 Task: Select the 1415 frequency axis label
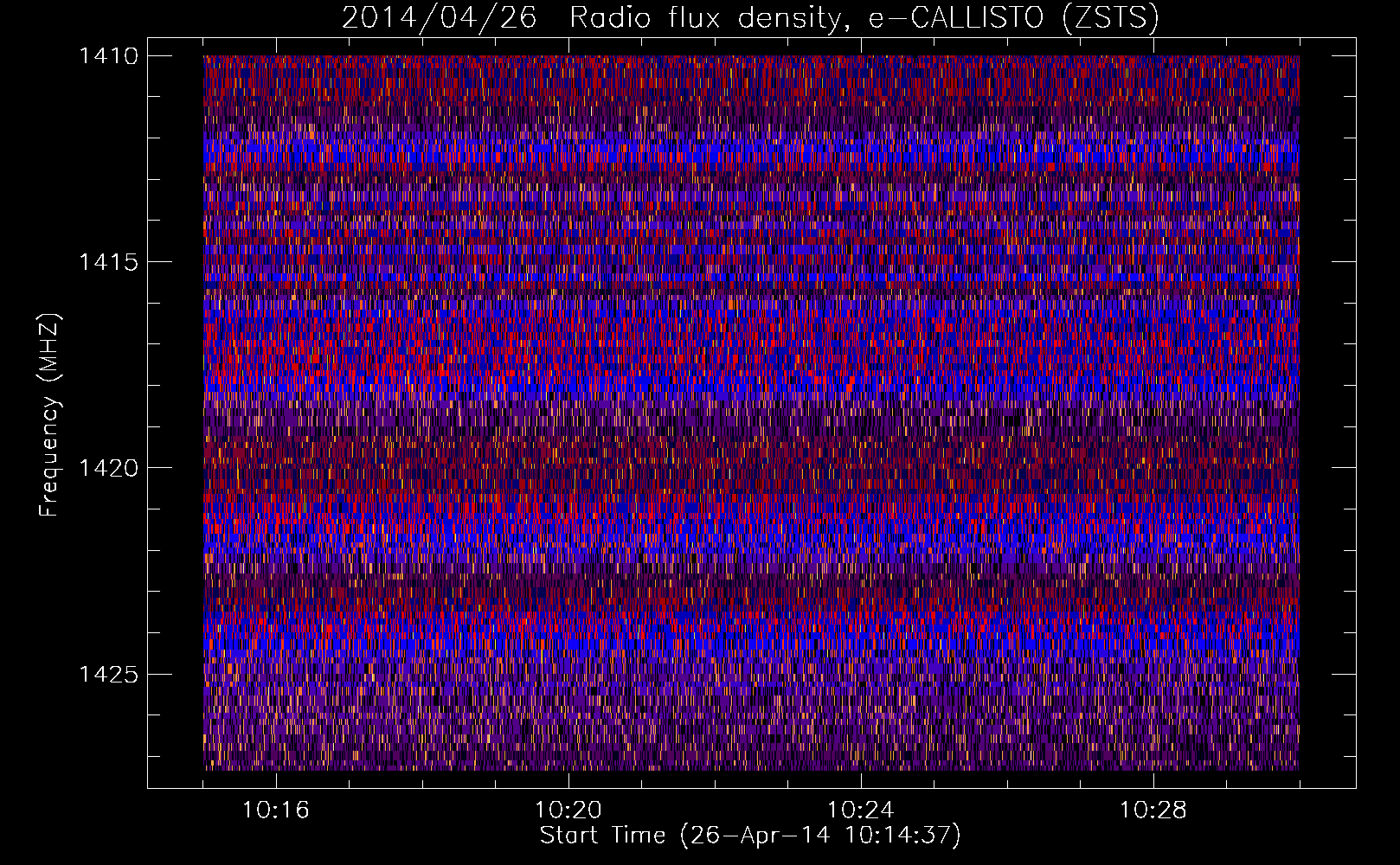coord(108,262)
